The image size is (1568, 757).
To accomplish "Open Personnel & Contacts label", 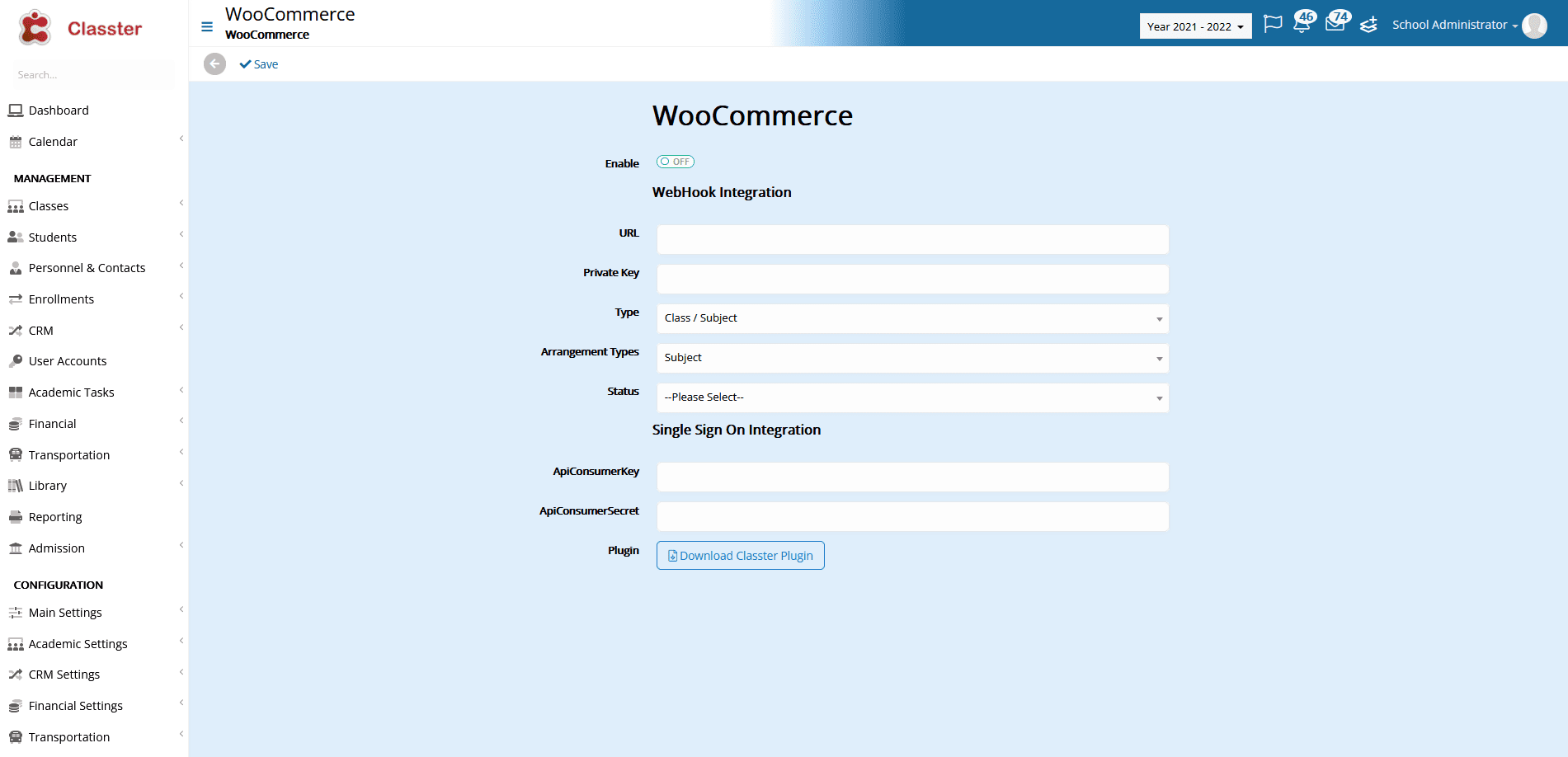I will (x=87, y=268).
